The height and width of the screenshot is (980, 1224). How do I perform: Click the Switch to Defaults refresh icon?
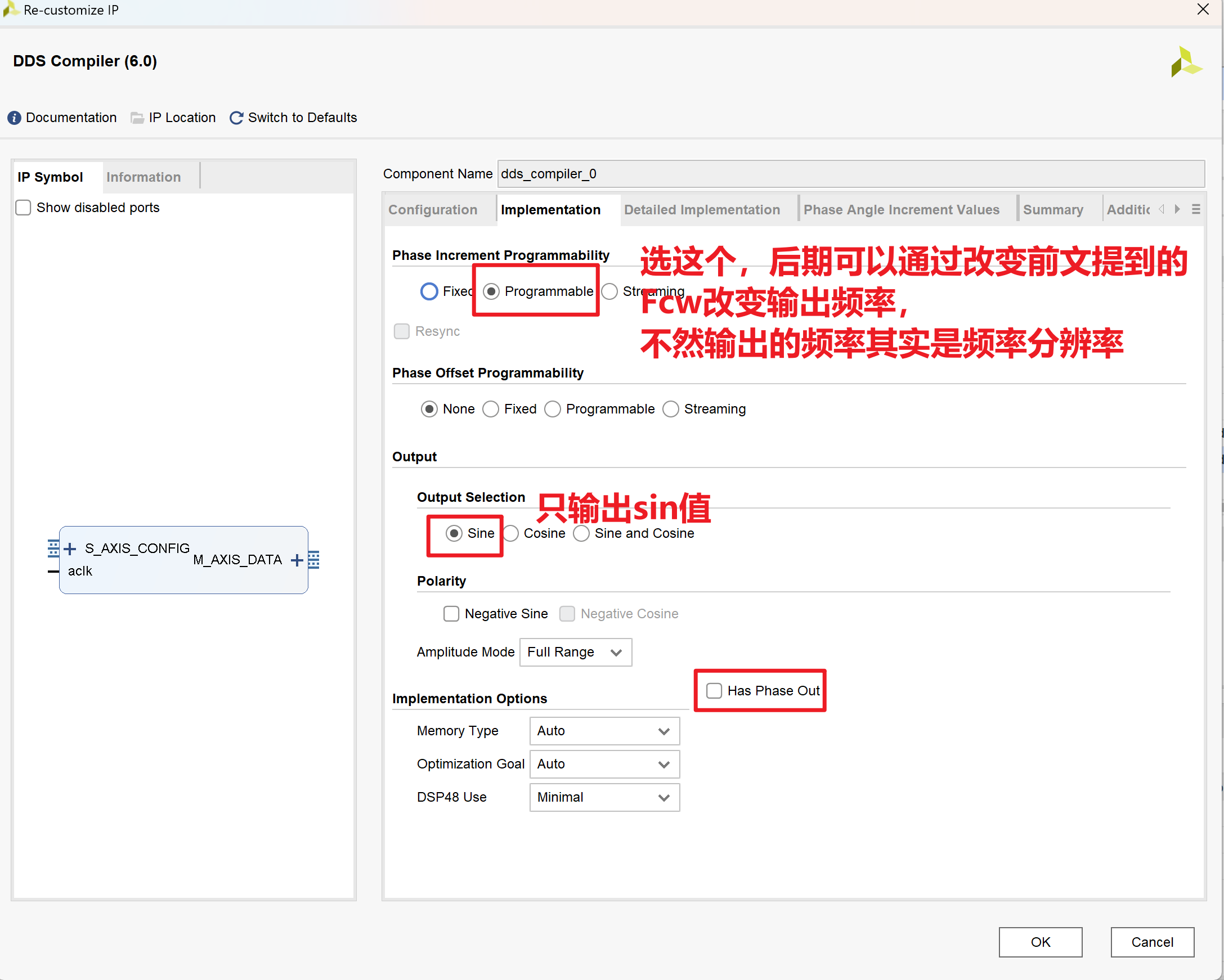coord(236,118)
